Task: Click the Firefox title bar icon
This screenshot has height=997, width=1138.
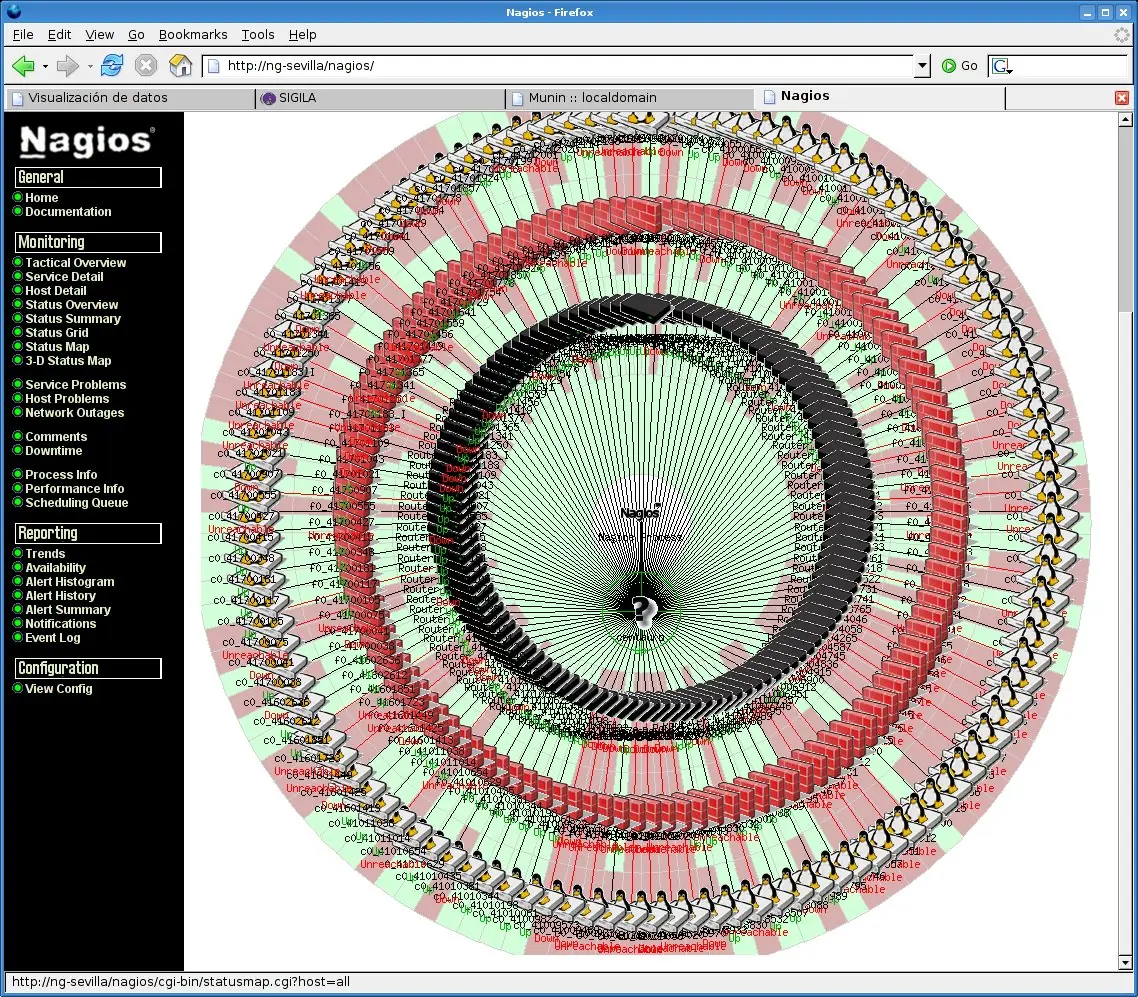Action: pos(13,12)
